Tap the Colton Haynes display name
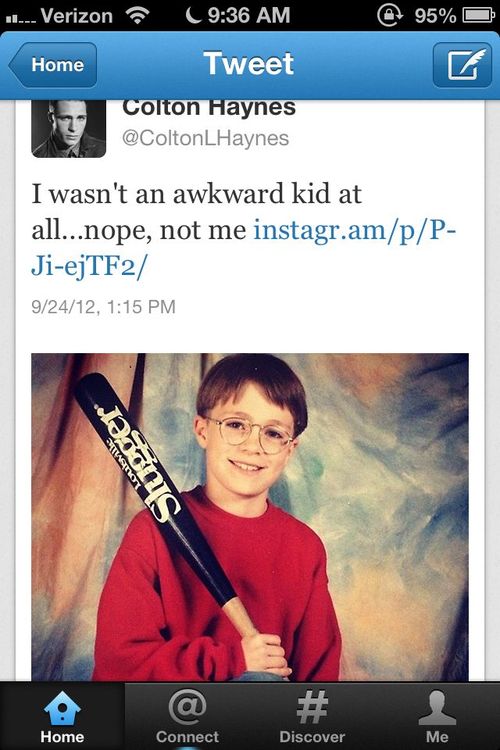500x750 pixels. (x=209, y=107)
